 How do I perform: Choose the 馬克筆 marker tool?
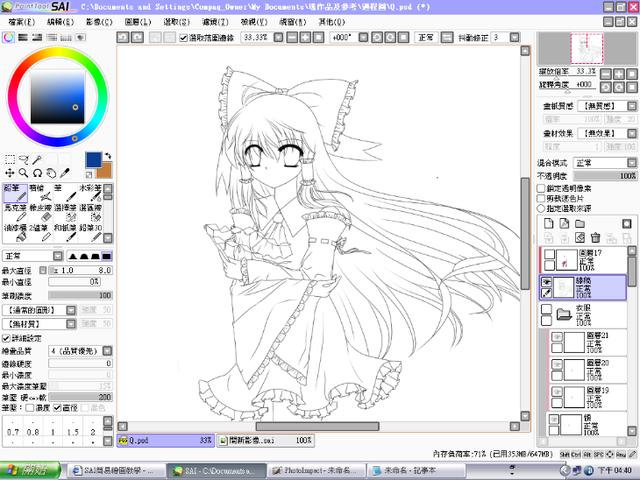pos(15,213)
